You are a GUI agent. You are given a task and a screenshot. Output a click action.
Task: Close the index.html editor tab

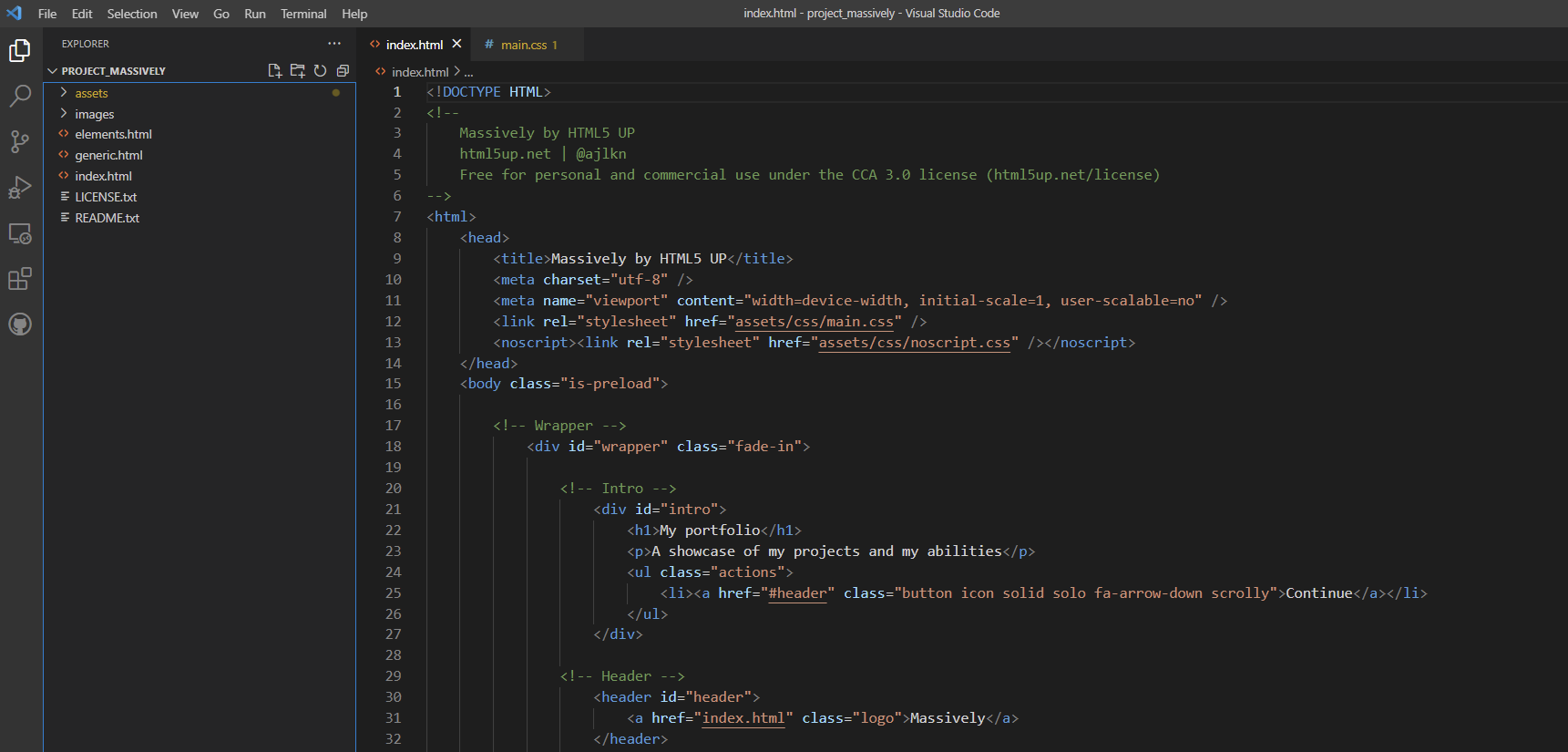click(x=456, y=44)
